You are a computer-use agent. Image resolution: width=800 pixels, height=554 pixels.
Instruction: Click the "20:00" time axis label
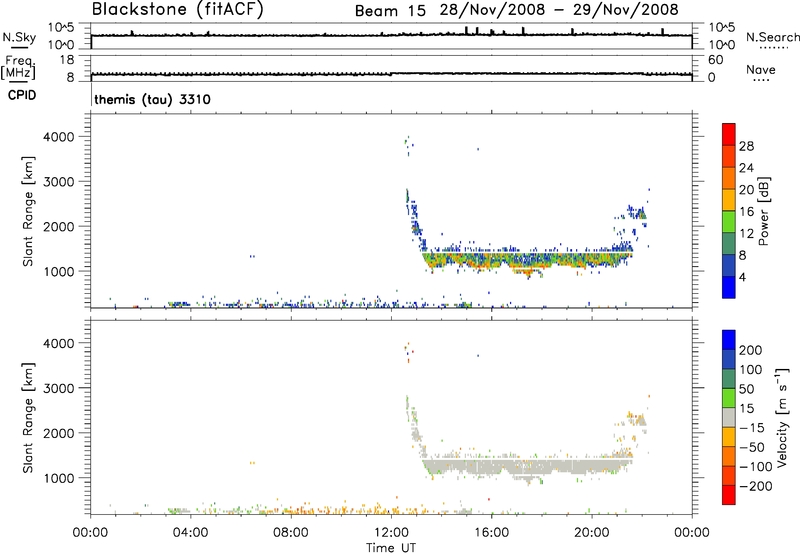point(591,533)
